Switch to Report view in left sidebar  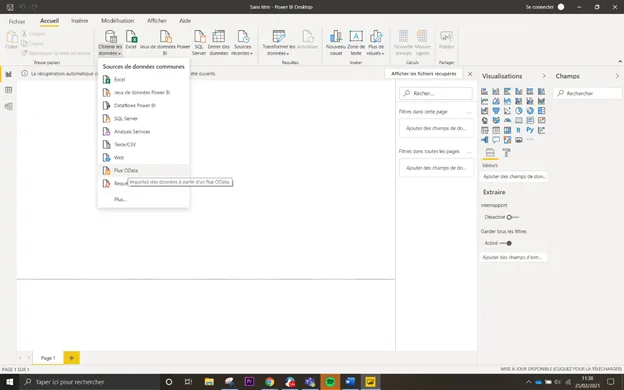tap(8, 74)
